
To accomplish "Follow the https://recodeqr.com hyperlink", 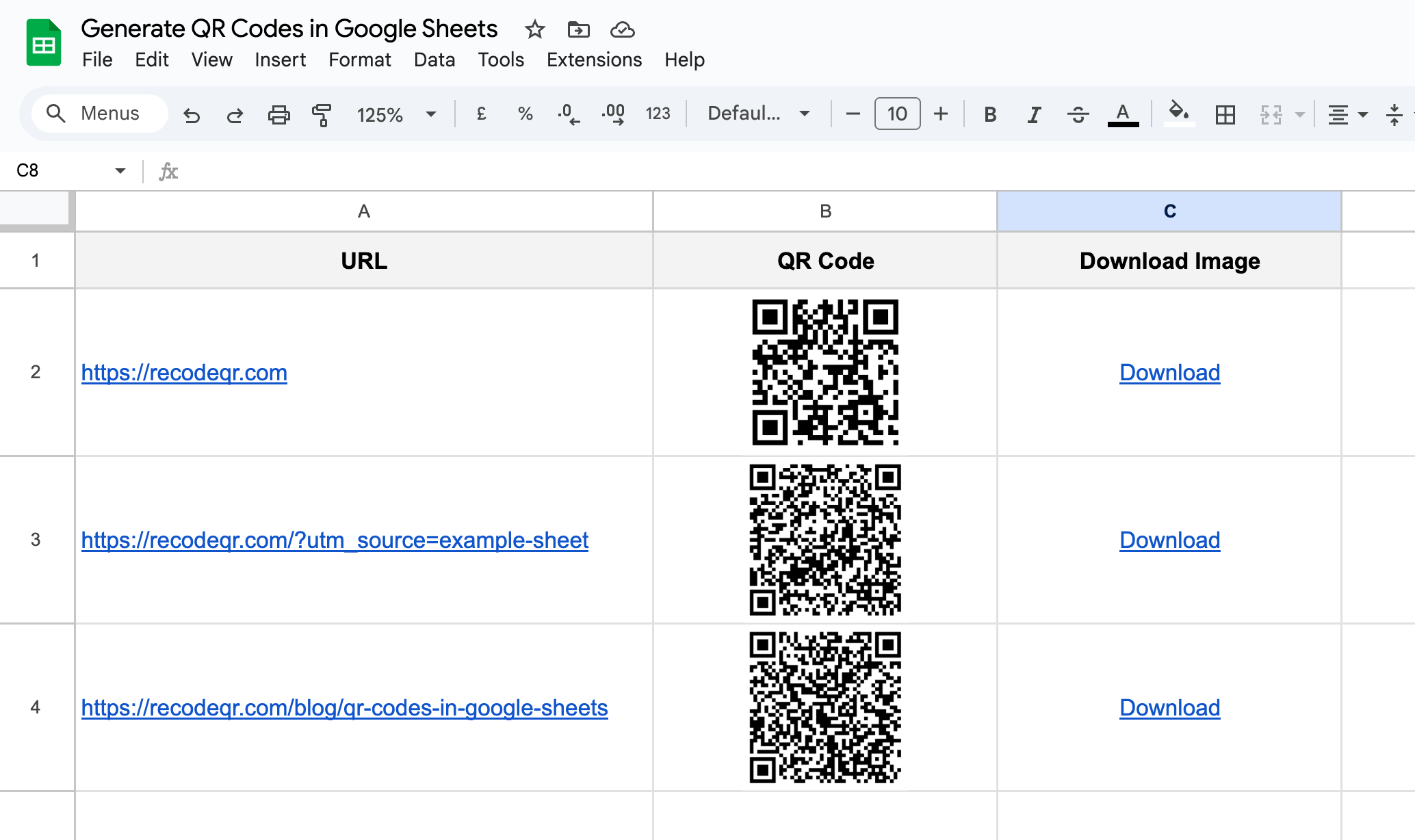I will click(x=183, y=373).
